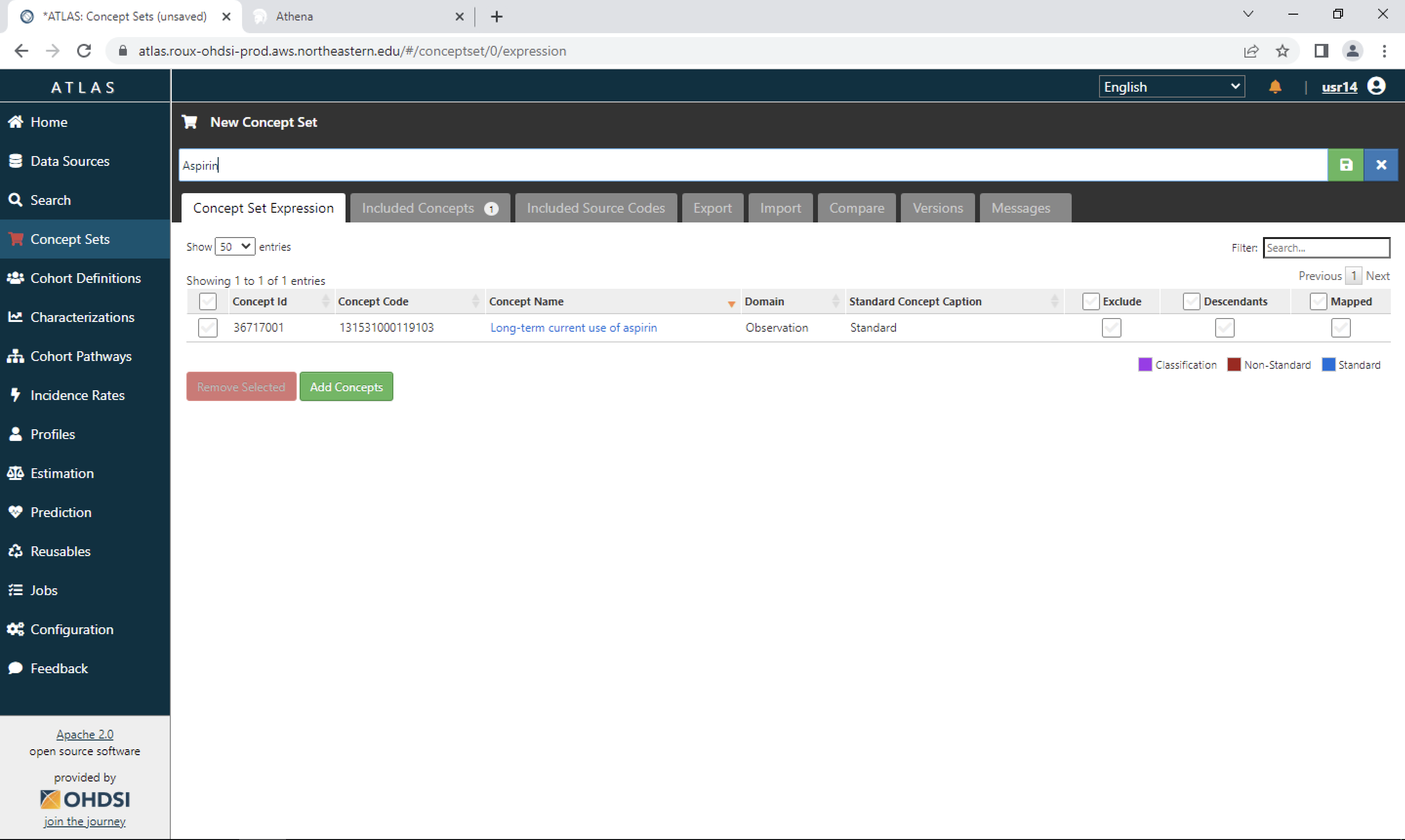
Task: Open the Show entries count dropdown
Action: coord(234,247)
